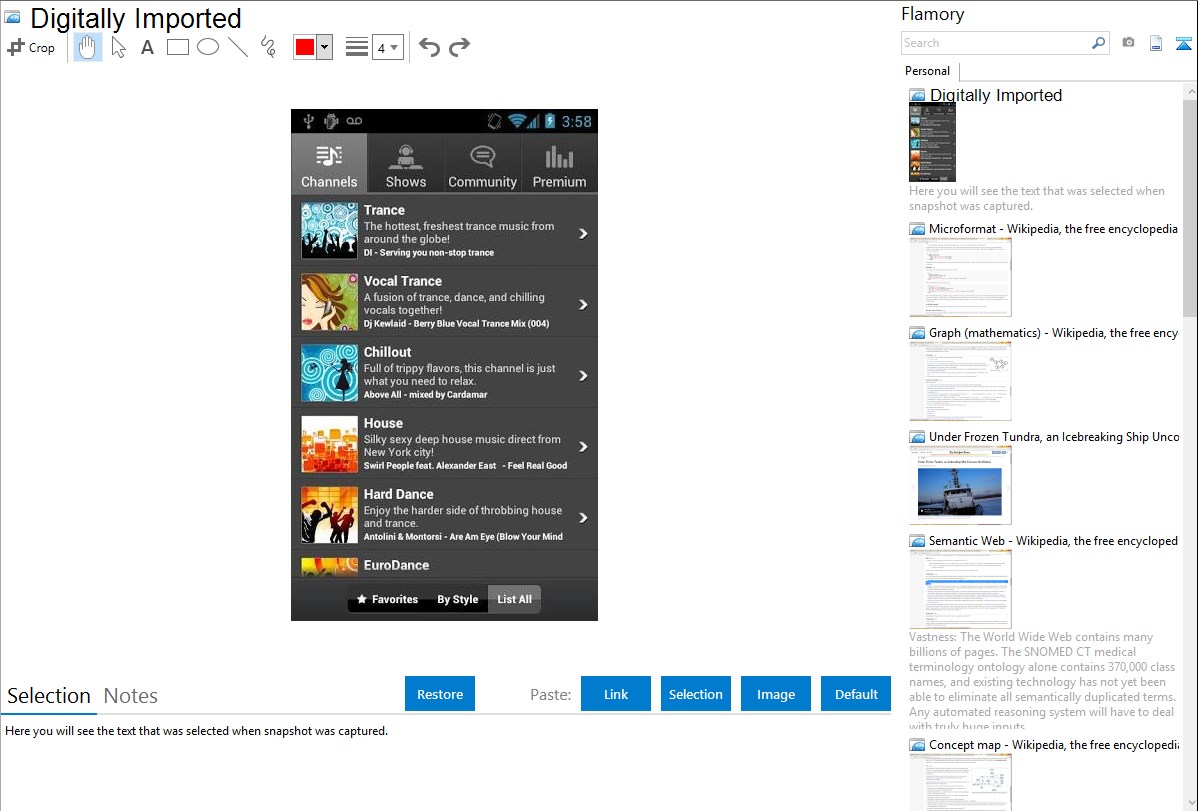The height and width of the screenshot is (811, 1198).
Task: Open the Semantic Web snapshot thumbnail
Action: pos(960,589)
